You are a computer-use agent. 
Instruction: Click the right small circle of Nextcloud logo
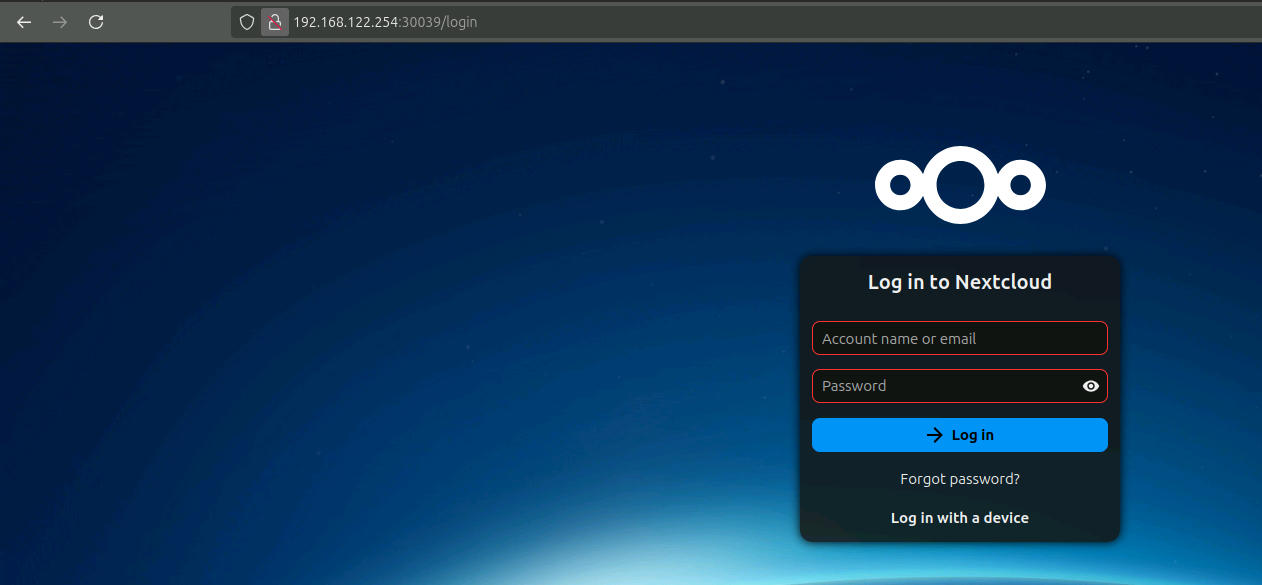tap(1020, 185)
